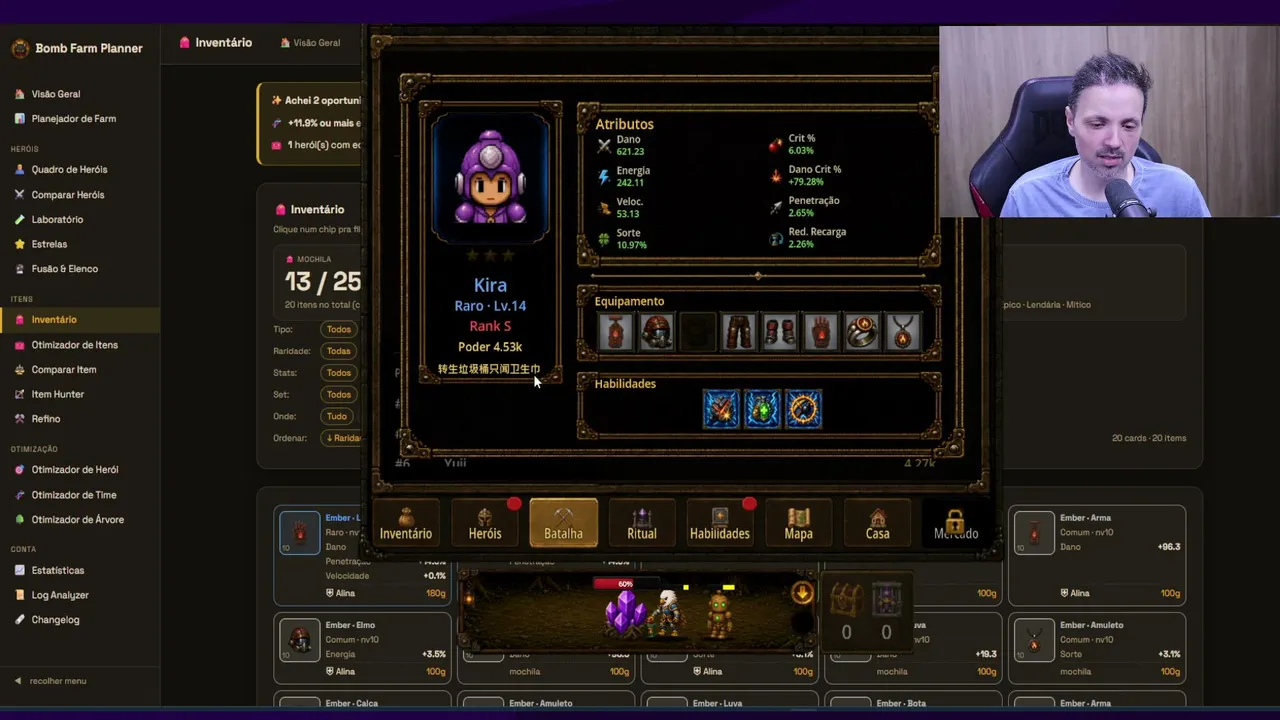The height and width of the screenshot is (720, 1280).
Task: Select the Set filter chip Todos
Action: point(339,395)
